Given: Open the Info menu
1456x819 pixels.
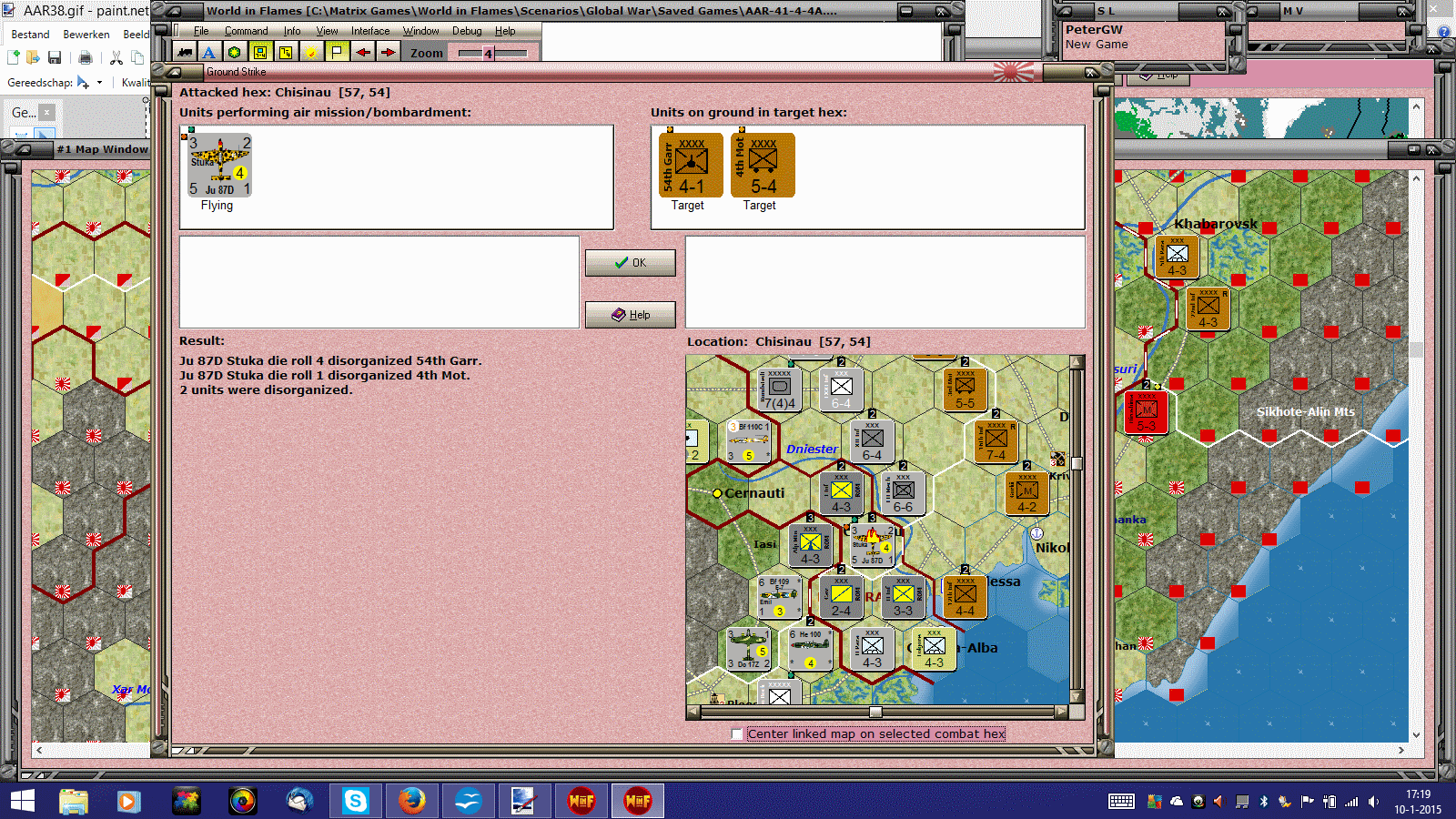Looking at the screenshot, I should [x=291, y=31].
